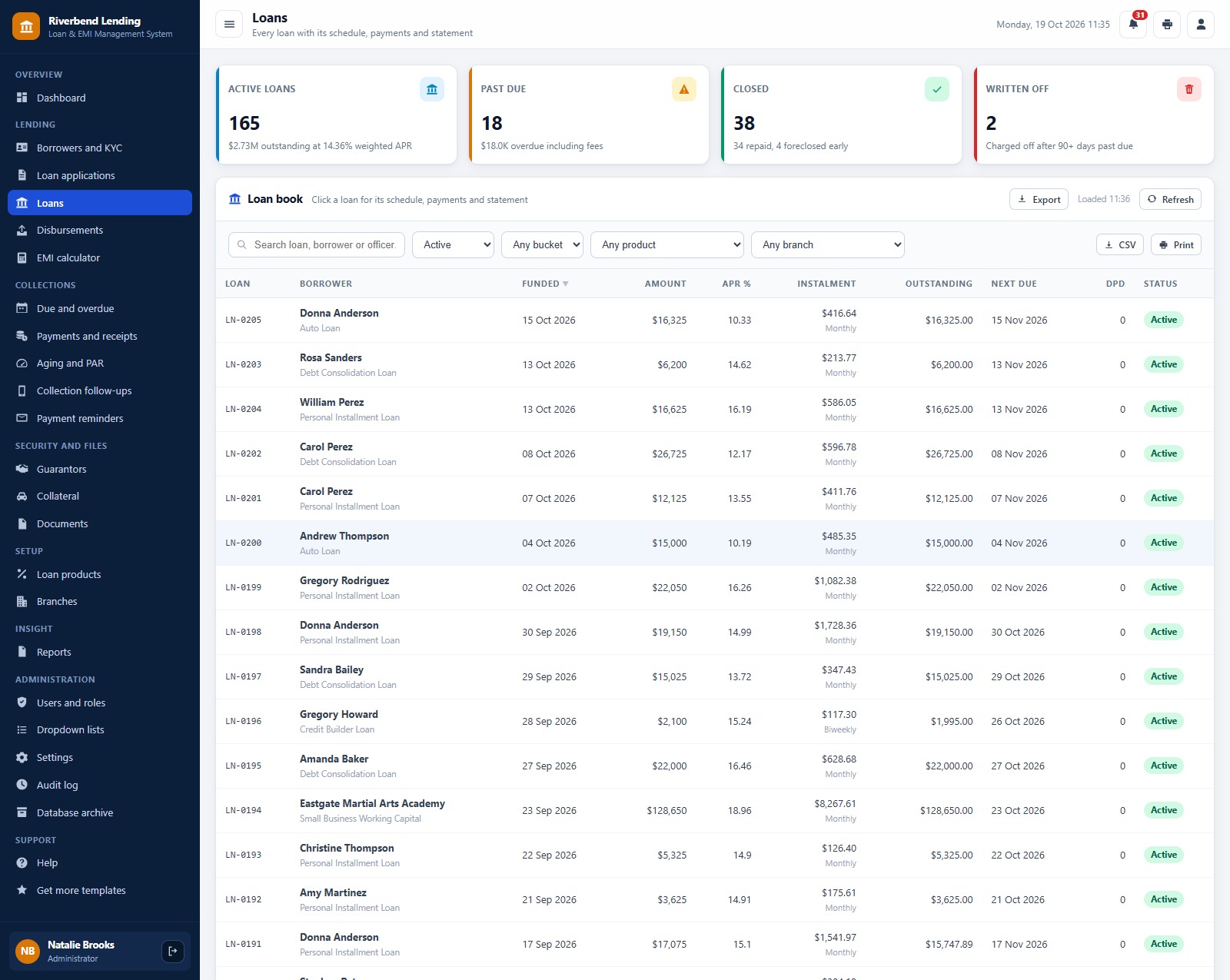The image size is (1230, 980).
Task: Click borrower Gregory Howard
Action: (339, 714)
